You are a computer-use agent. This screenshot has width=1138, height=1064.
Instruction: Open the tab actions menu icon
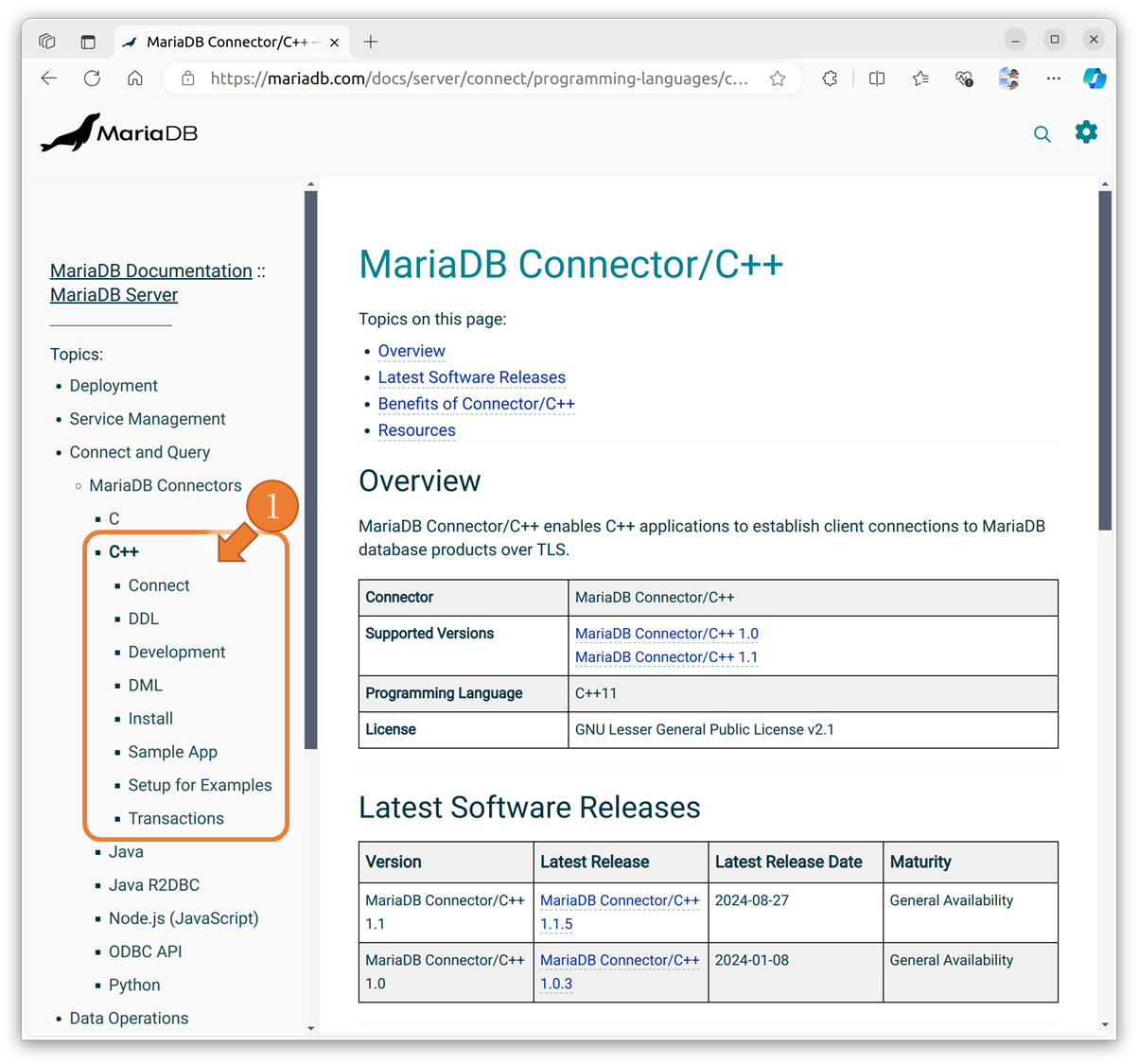88,42
